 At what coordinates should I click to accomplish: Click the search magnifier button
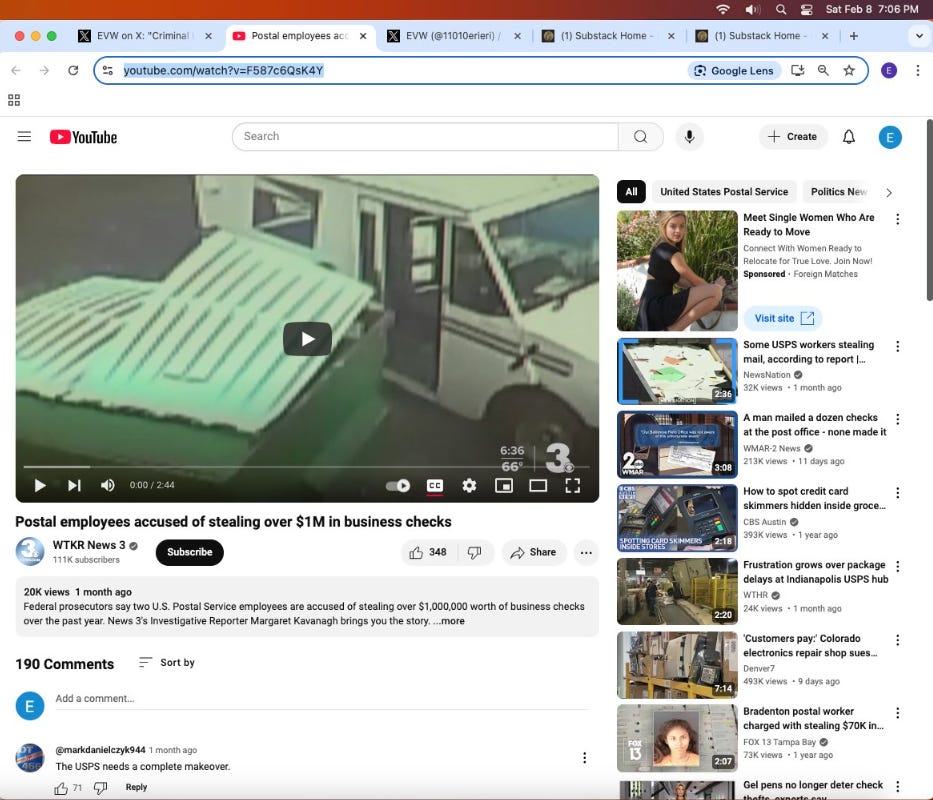coord(640,137)
